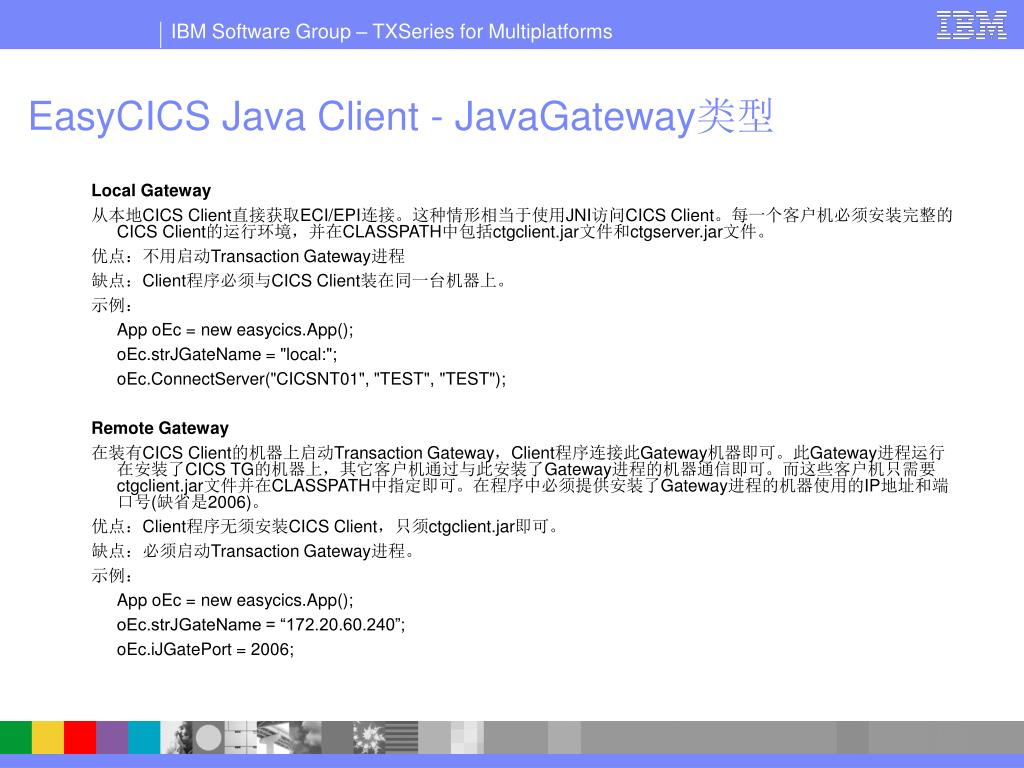Click the teal square in footer strip

click(144, 737)
